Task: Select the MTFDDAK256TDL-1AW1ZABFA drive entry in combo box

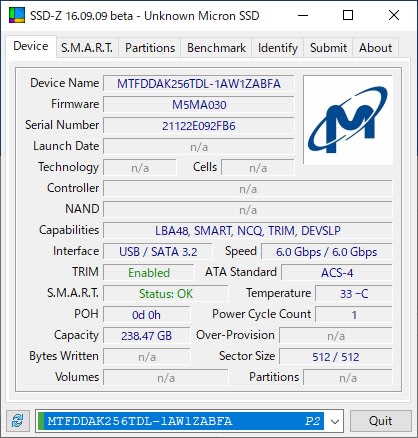Action: point(182,421)
